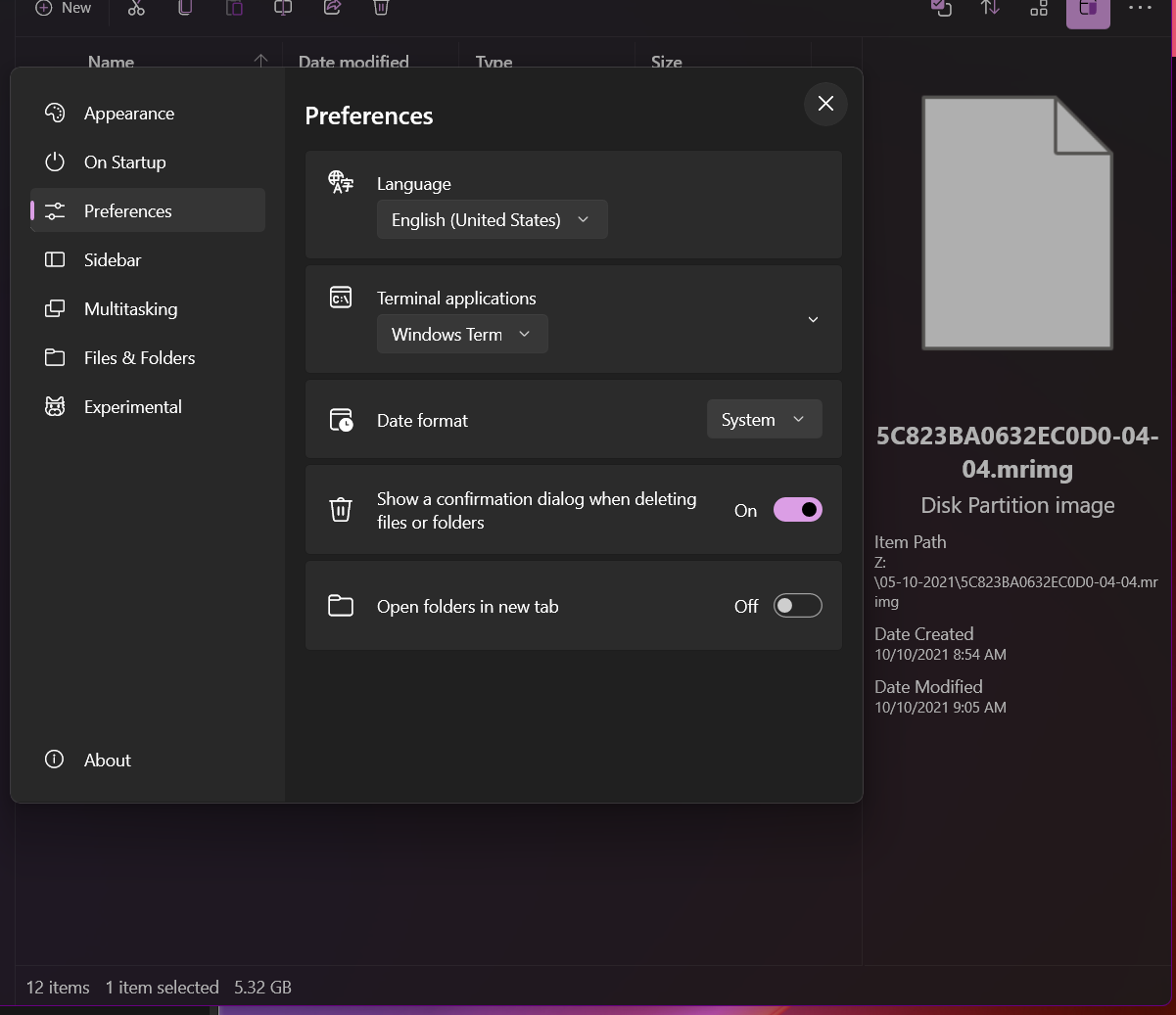This screenshot has width=1176, height=1015.
Task: Click the Date Modified value 9:05 AM
Action: pos(940,708)
